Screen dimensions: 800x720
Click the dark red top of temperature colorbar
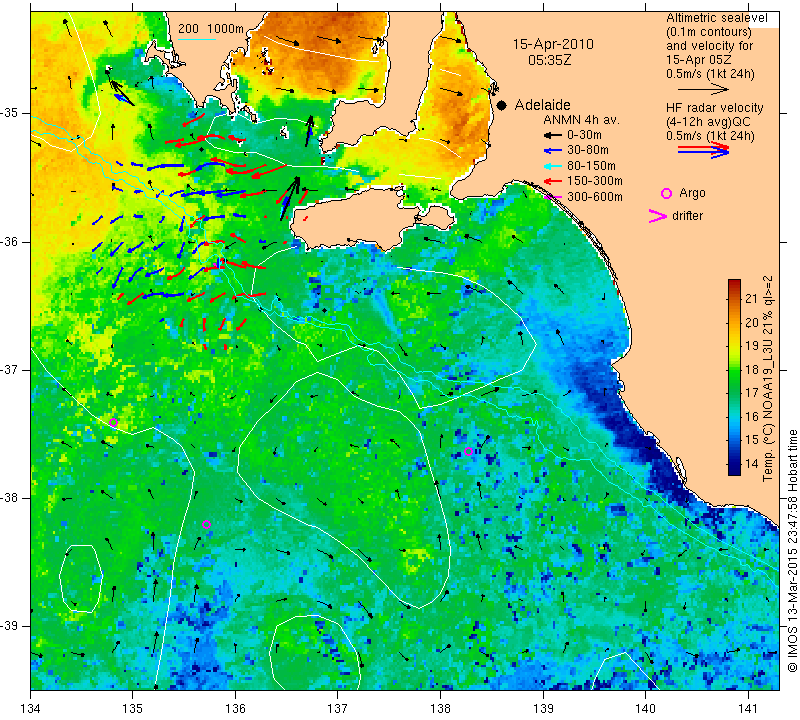coord(734,284)
